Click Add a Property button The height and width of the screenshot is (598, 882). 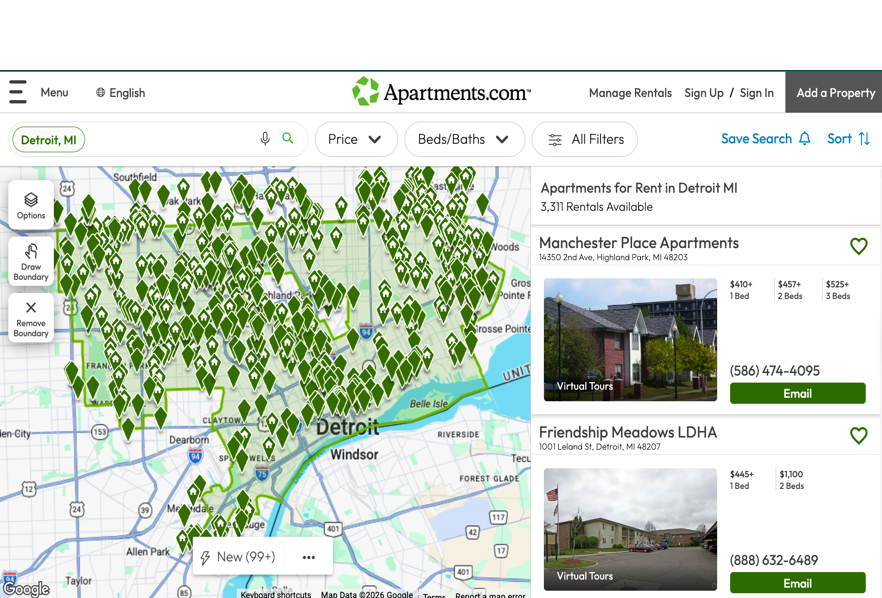pyautogui.click(x=835, y=93)
